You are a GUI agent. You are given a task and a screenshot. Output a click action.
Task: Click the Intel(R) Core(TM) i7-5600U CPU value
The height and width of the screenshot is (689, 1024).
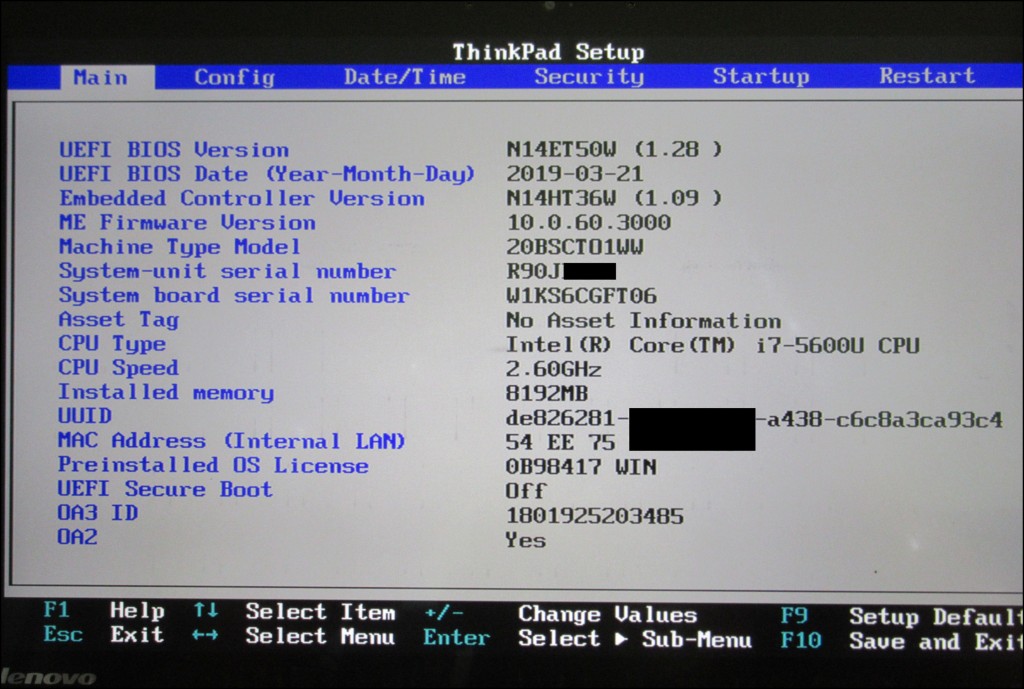[x=712, y=344]
